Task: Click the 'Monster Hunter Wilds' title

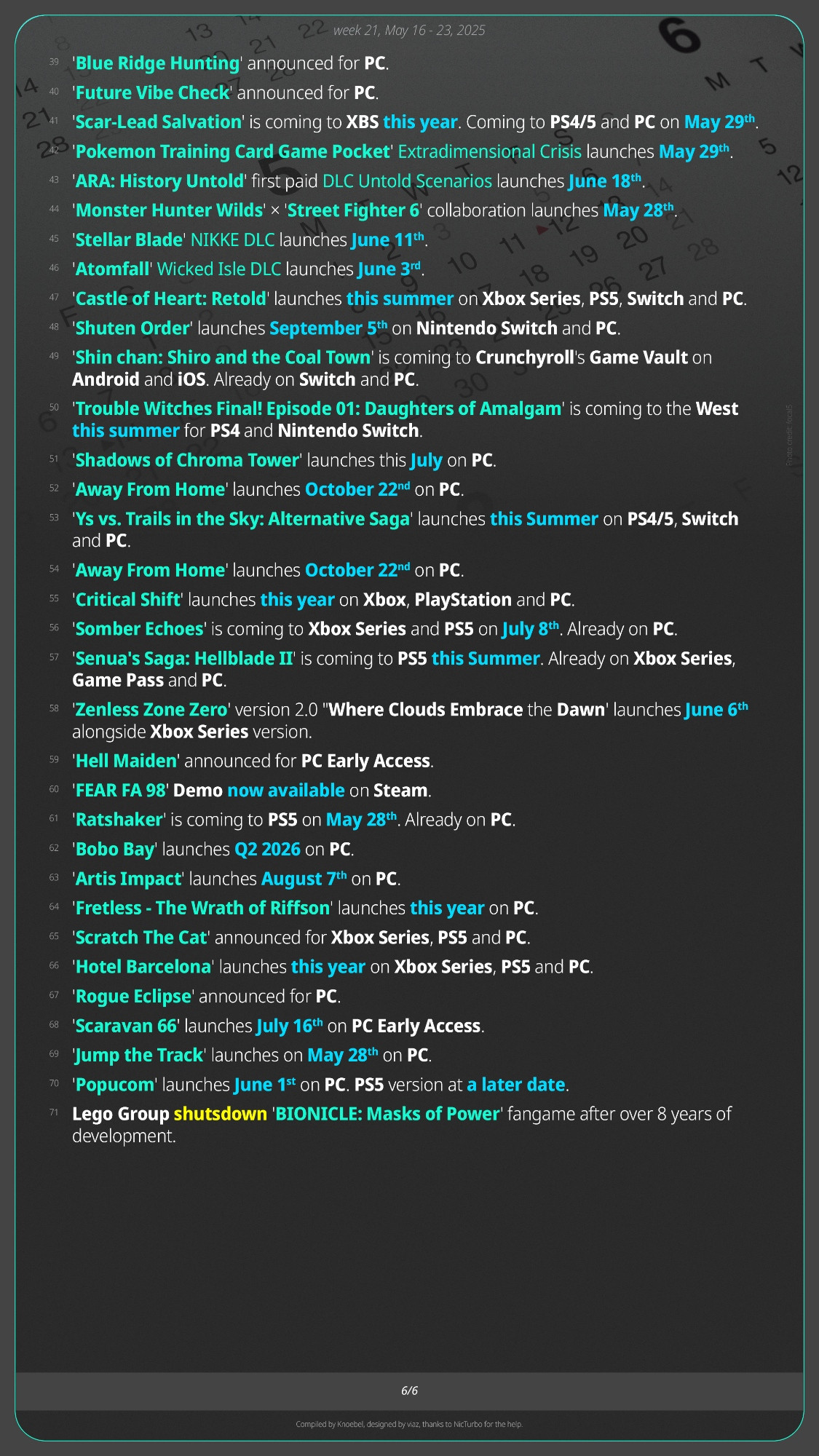Action: coord(170,210)
